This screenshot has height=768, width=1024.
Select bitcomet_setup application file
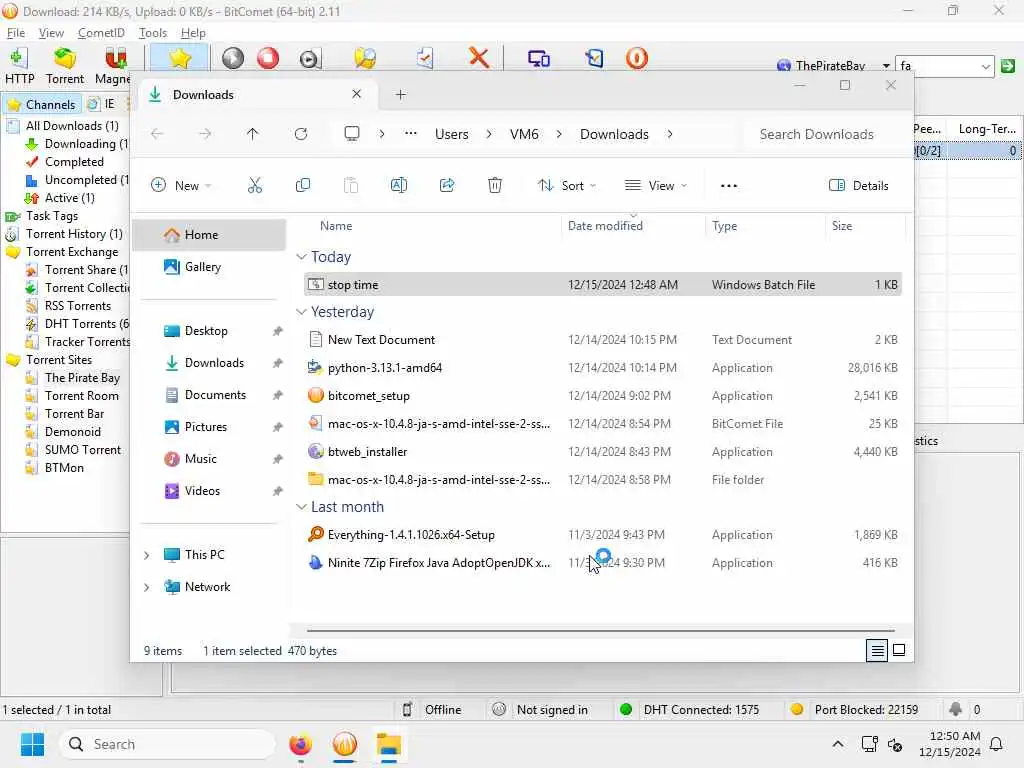coord(602,396)
